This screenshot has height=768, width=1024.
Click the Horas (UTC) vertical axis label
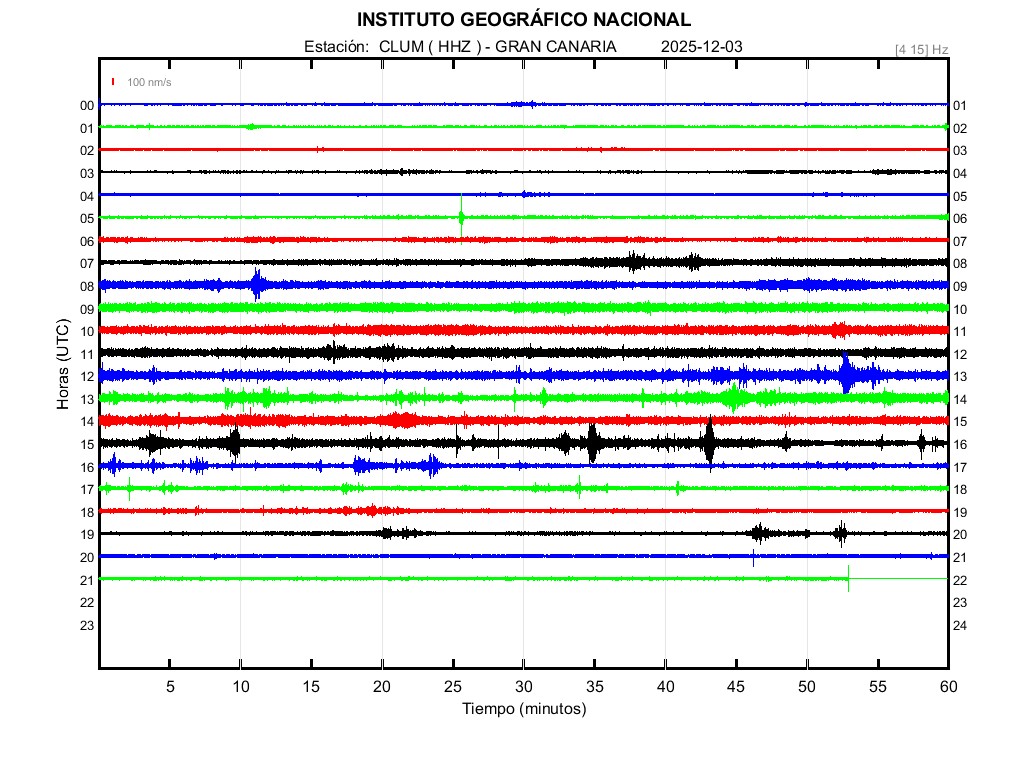[x=62, y=365]
